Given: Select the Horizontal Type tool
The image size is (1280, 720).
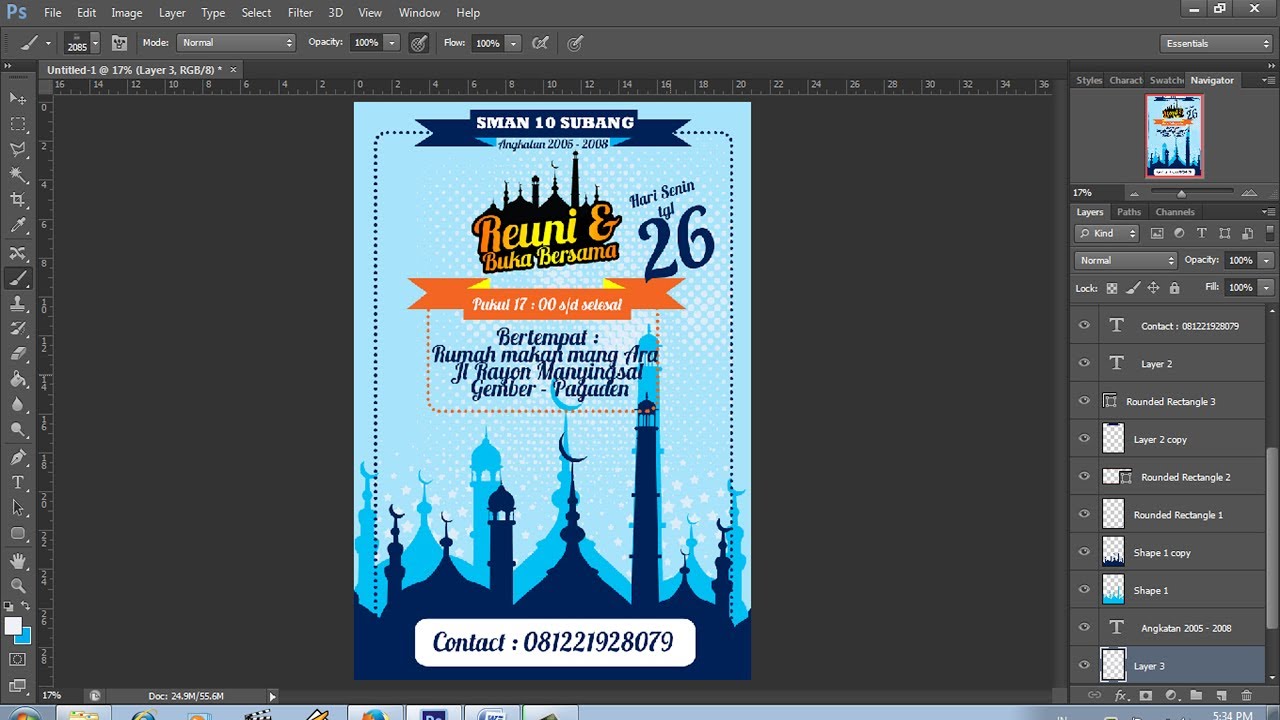Looking at the screenshot, I should coord(18,483).
